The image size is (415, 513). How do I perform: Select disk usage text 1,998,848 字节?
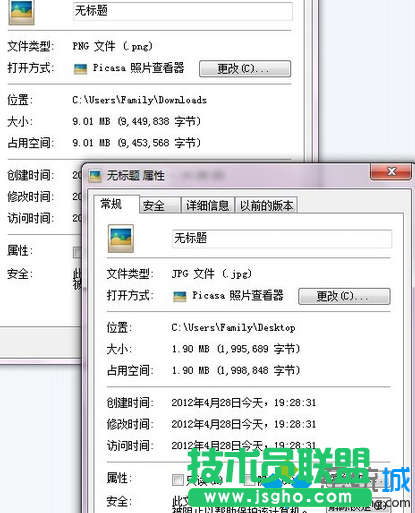(x=259, y=370)
